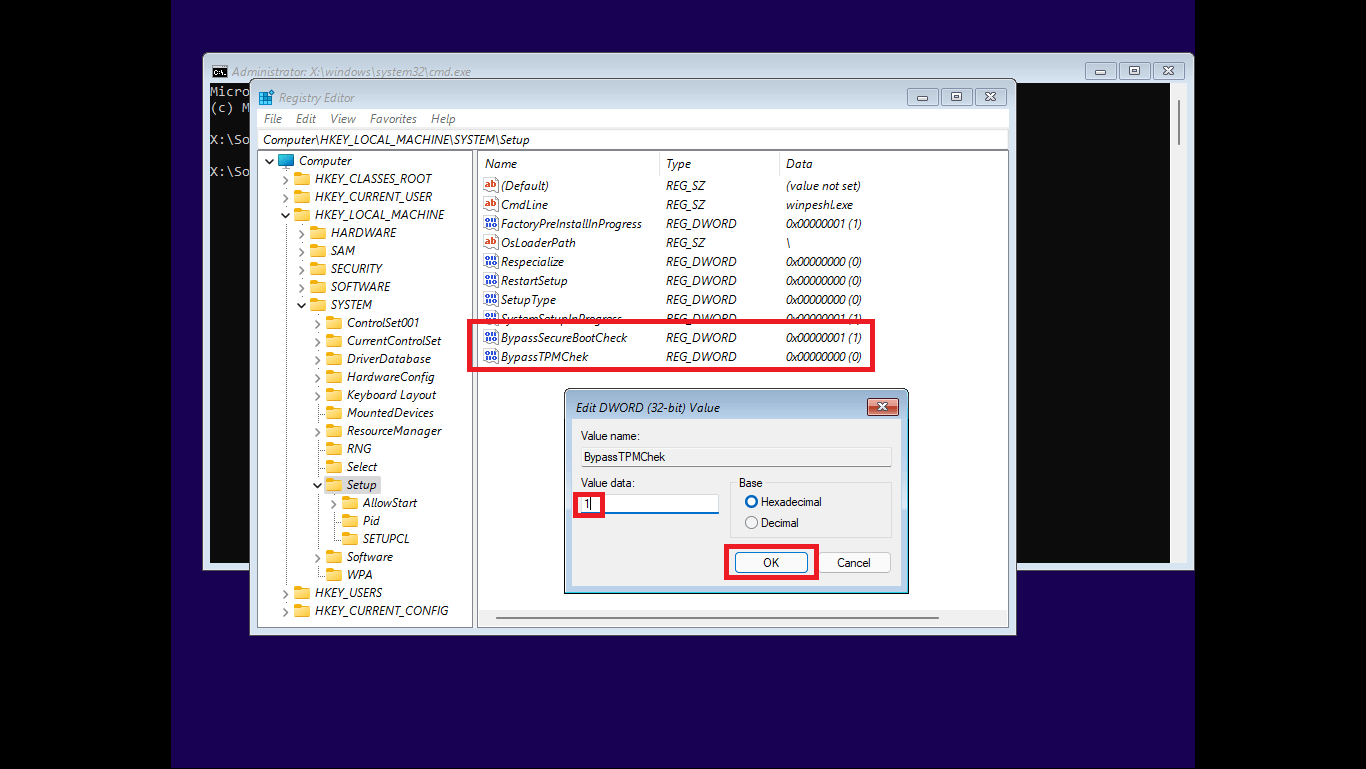Click the Registry Editor title bar icon
Screen dimensions: 1366x769
coord(266,97)
